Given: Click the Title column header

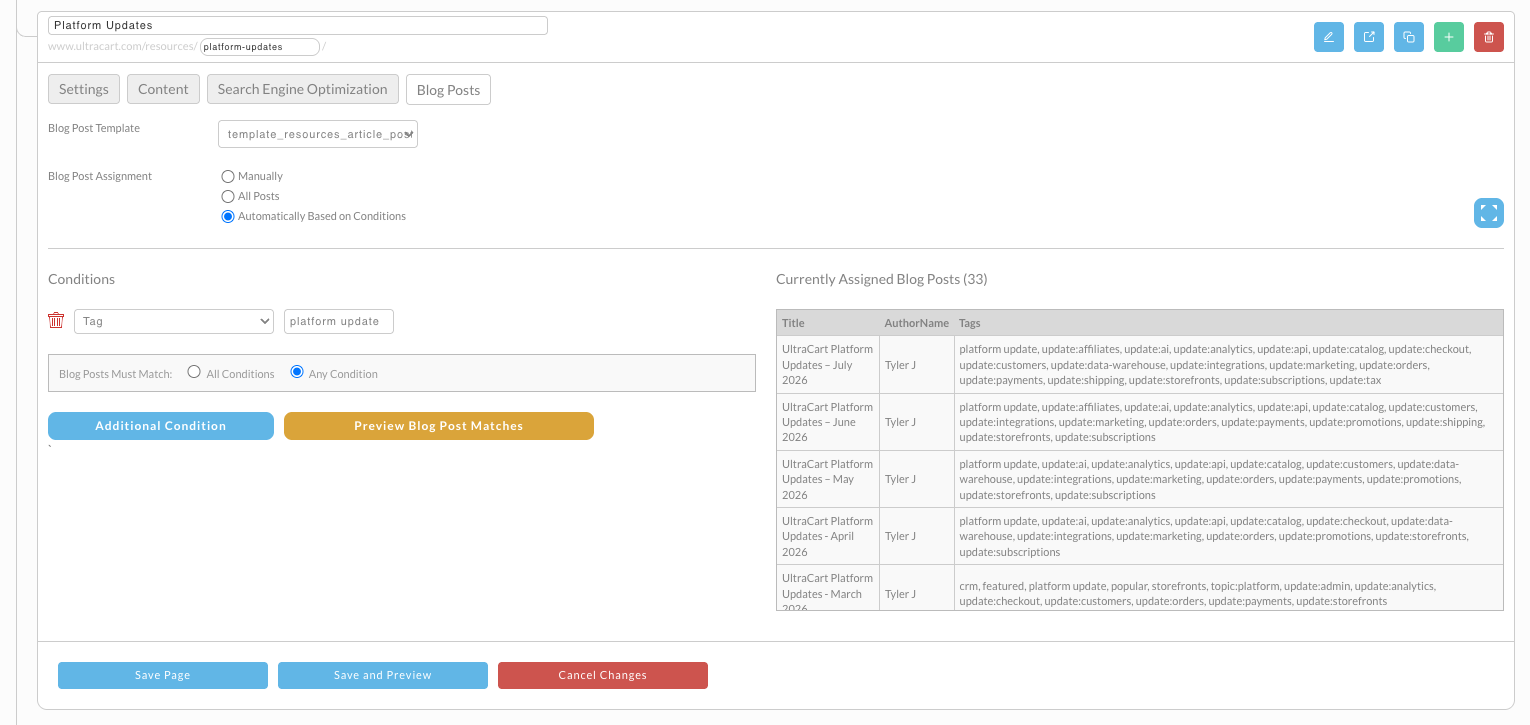Looking at the screenshot, I should pyautogui.click(x=828, y=323).
